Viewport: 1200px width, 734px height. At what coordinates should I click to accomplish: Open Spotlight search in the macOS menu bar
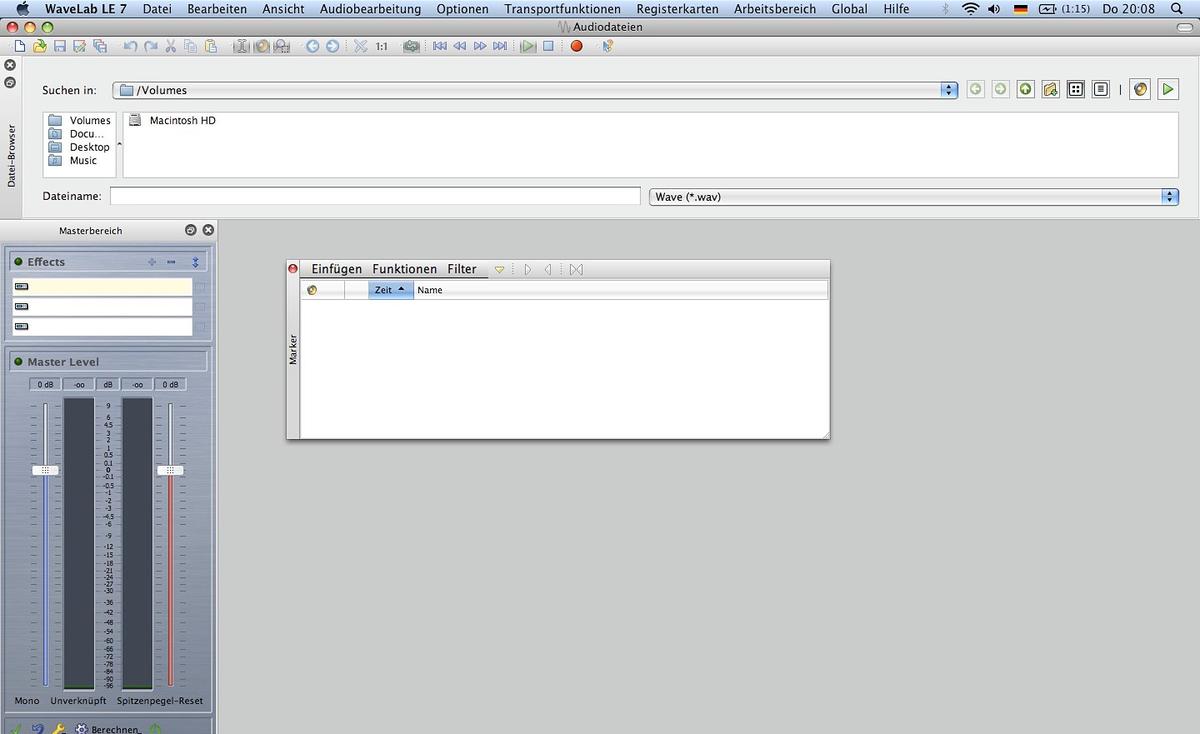(1176, 9)
